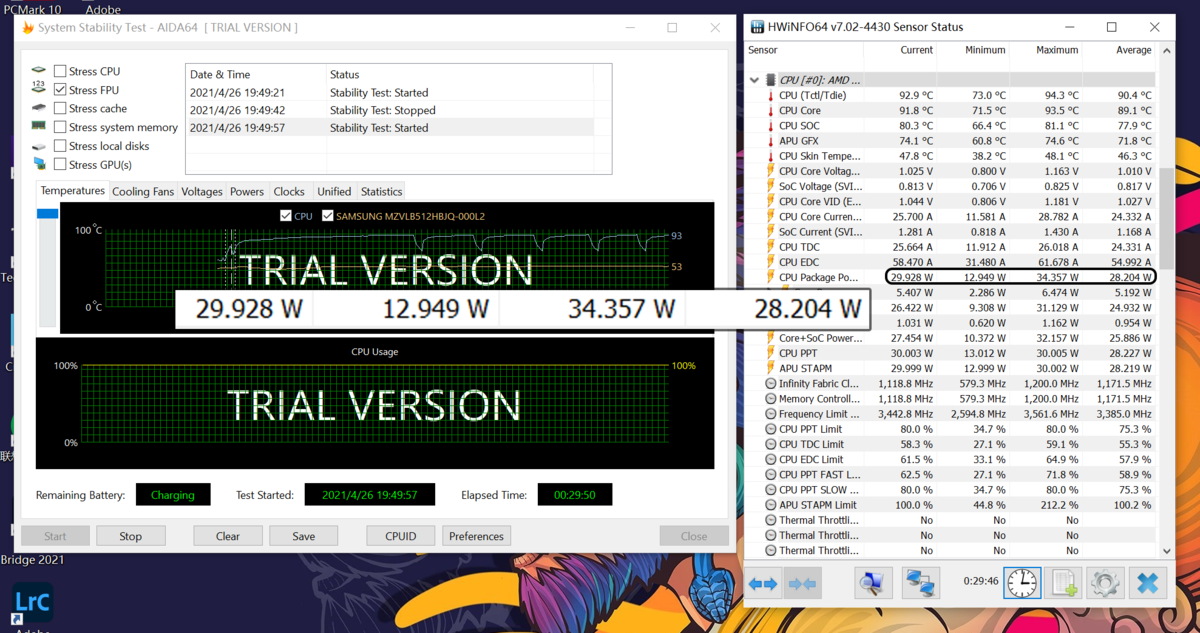Screen dimensions: 1200x633
Task: Select the 19:49:42 Stability Test: Stopped log row
Action: point(390,110)
